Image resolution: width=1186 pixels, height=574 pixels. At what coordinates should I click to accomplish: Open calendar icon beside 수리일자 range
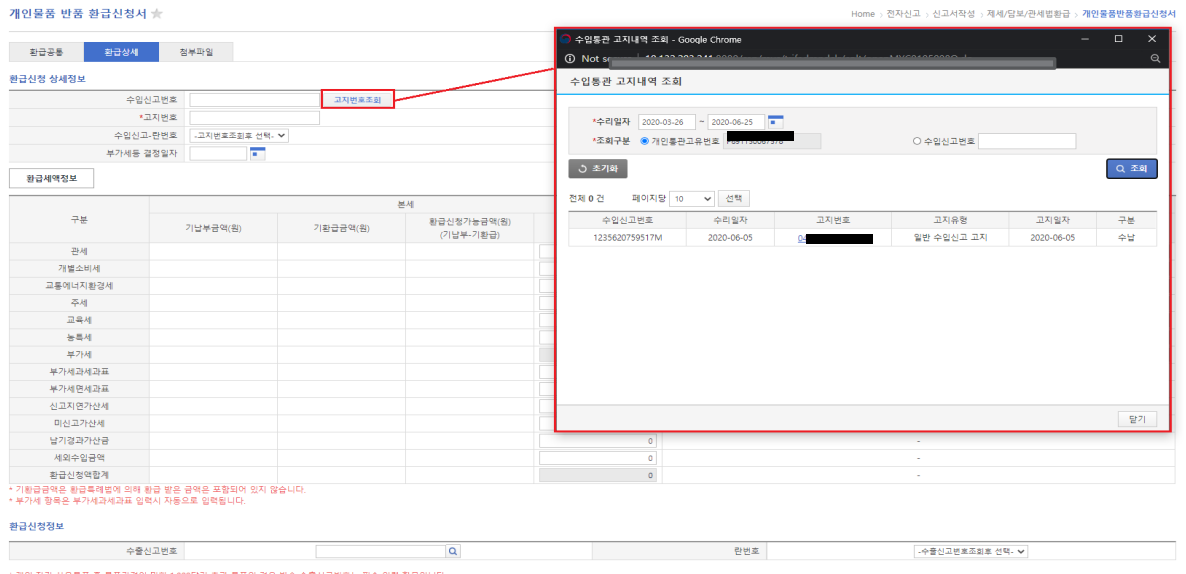point(776,121)
